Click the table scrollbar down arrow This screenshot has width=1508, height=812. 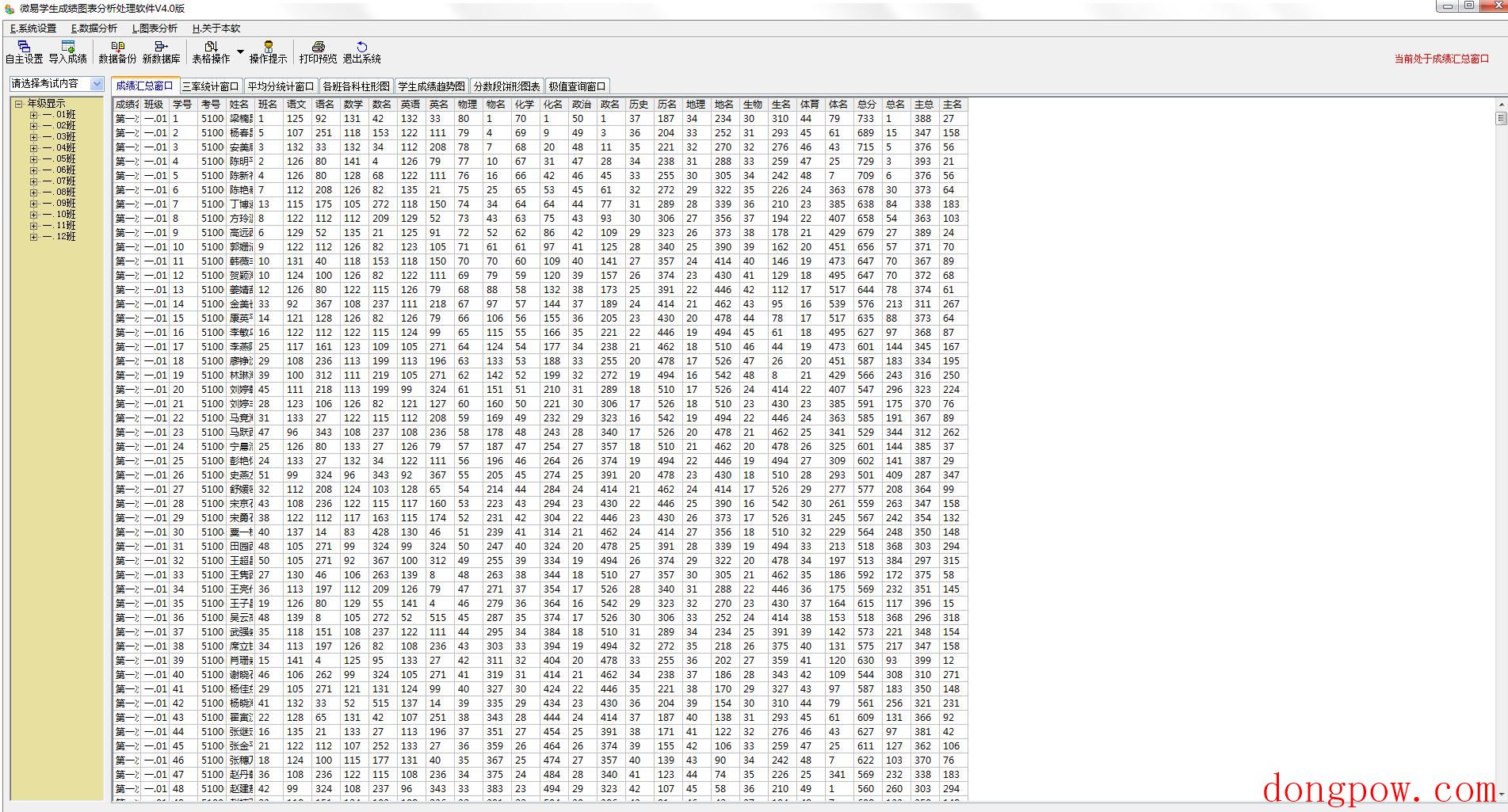pyautogui.click(x=1501, y=793)
